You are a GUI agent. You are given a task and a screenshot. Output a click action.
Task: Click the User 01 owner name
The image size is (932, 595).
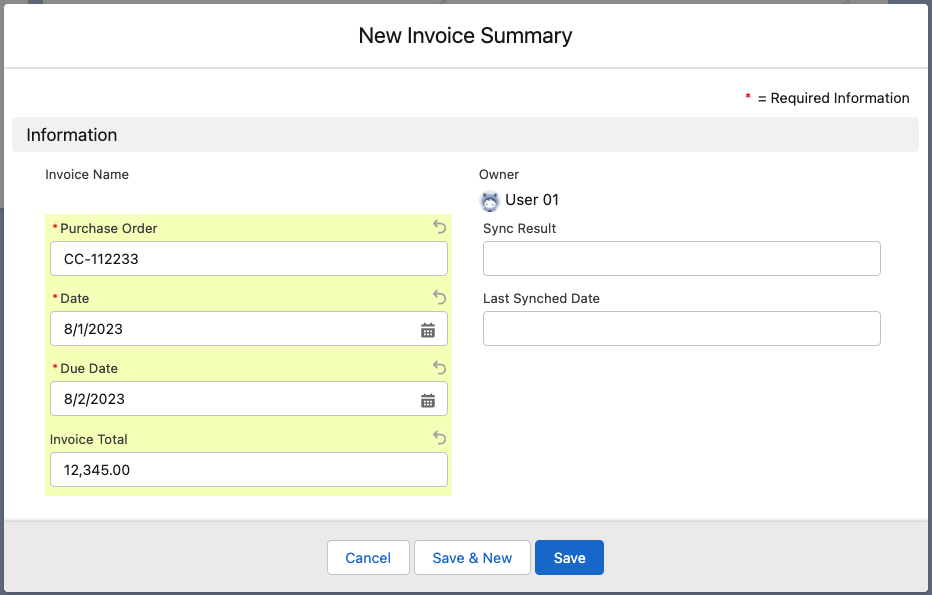(x=532, y=200)
